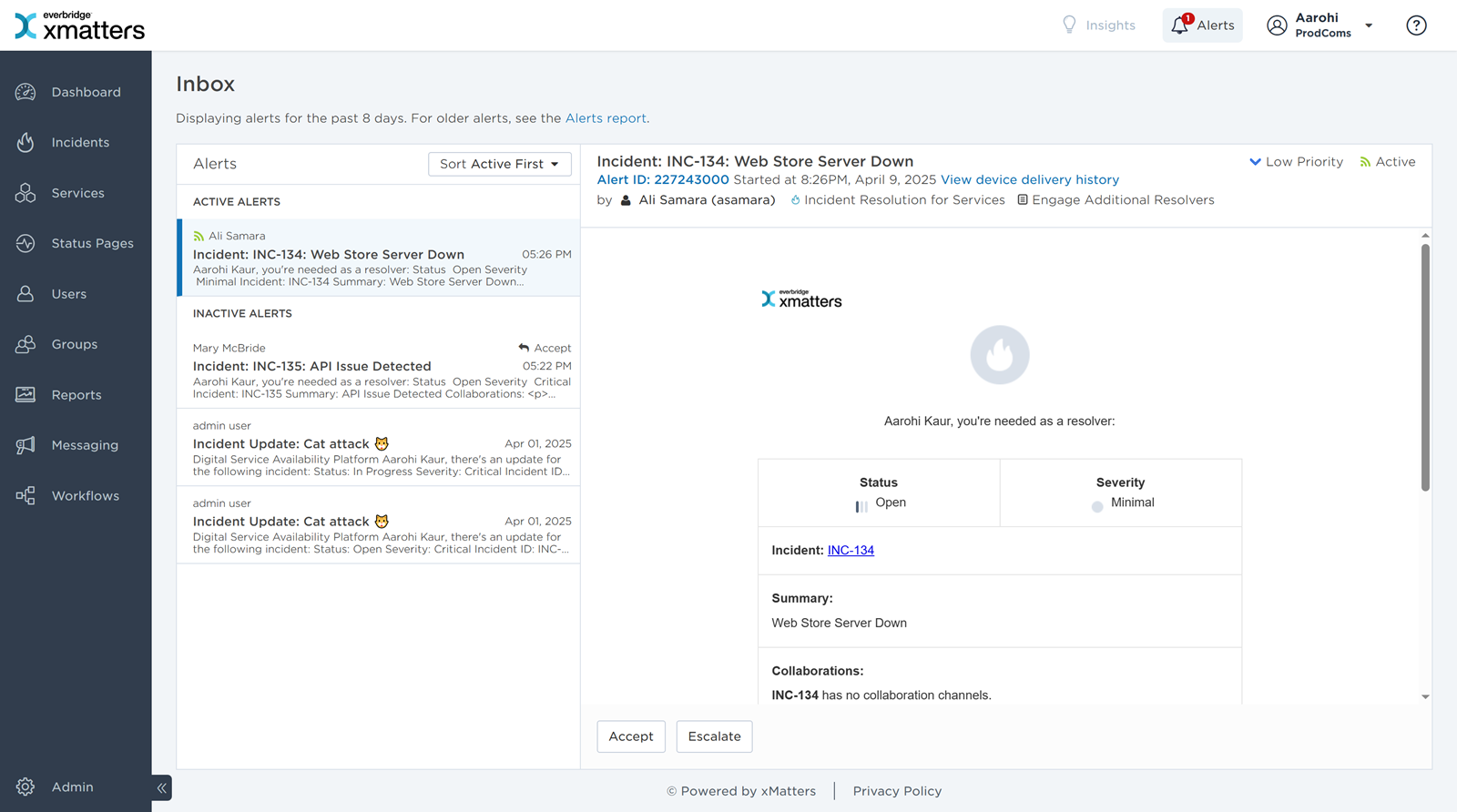The width and height of the screenshot is (1457, 812).
Task: Open the Dashboard gauge icon in sidebar
Action: (x=25, y=92)
